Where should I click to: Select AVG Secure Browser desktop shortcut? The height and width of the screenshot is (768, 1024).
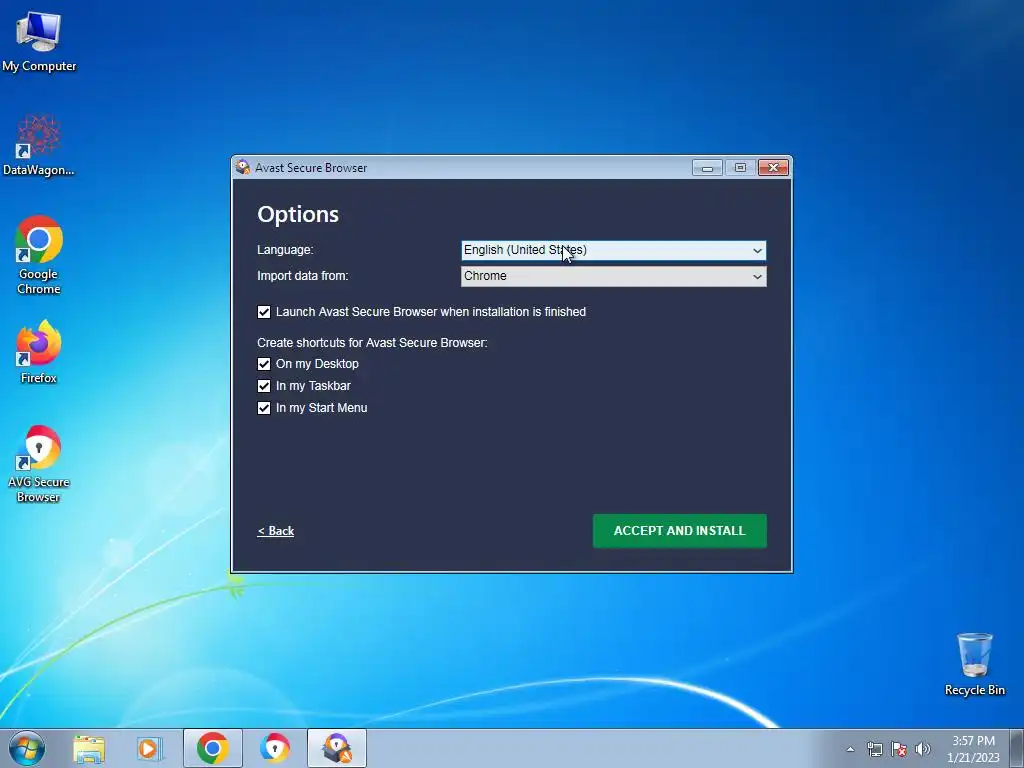(x=39, y=464)
